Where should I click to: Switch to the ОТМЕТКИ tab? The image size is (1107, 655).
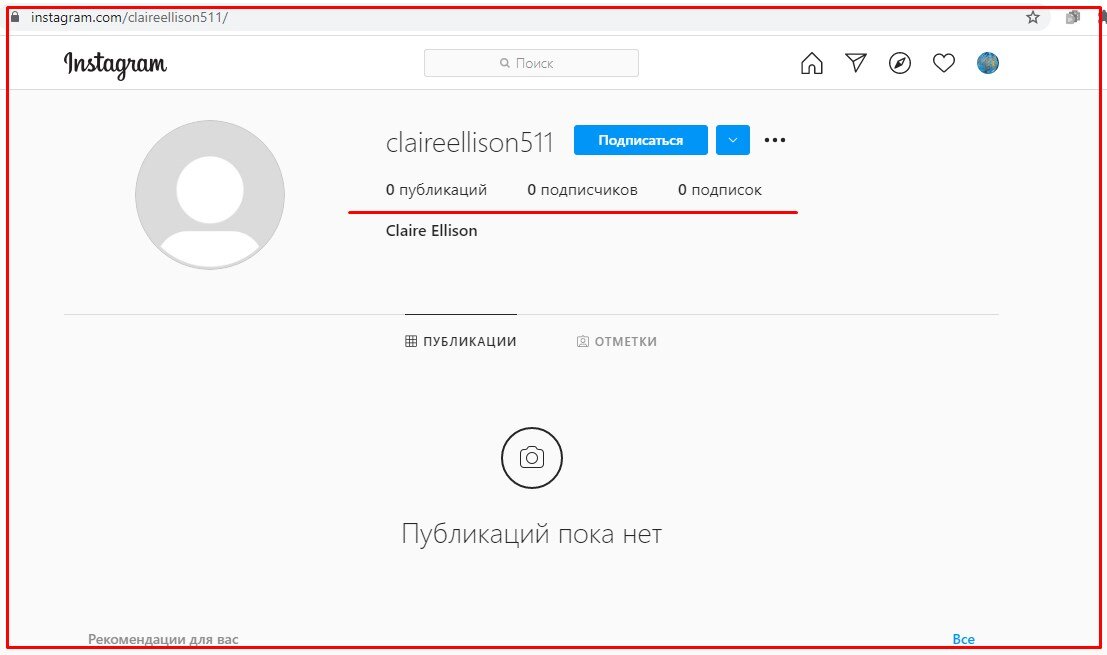pyautogui.click(x=625, y=341)
